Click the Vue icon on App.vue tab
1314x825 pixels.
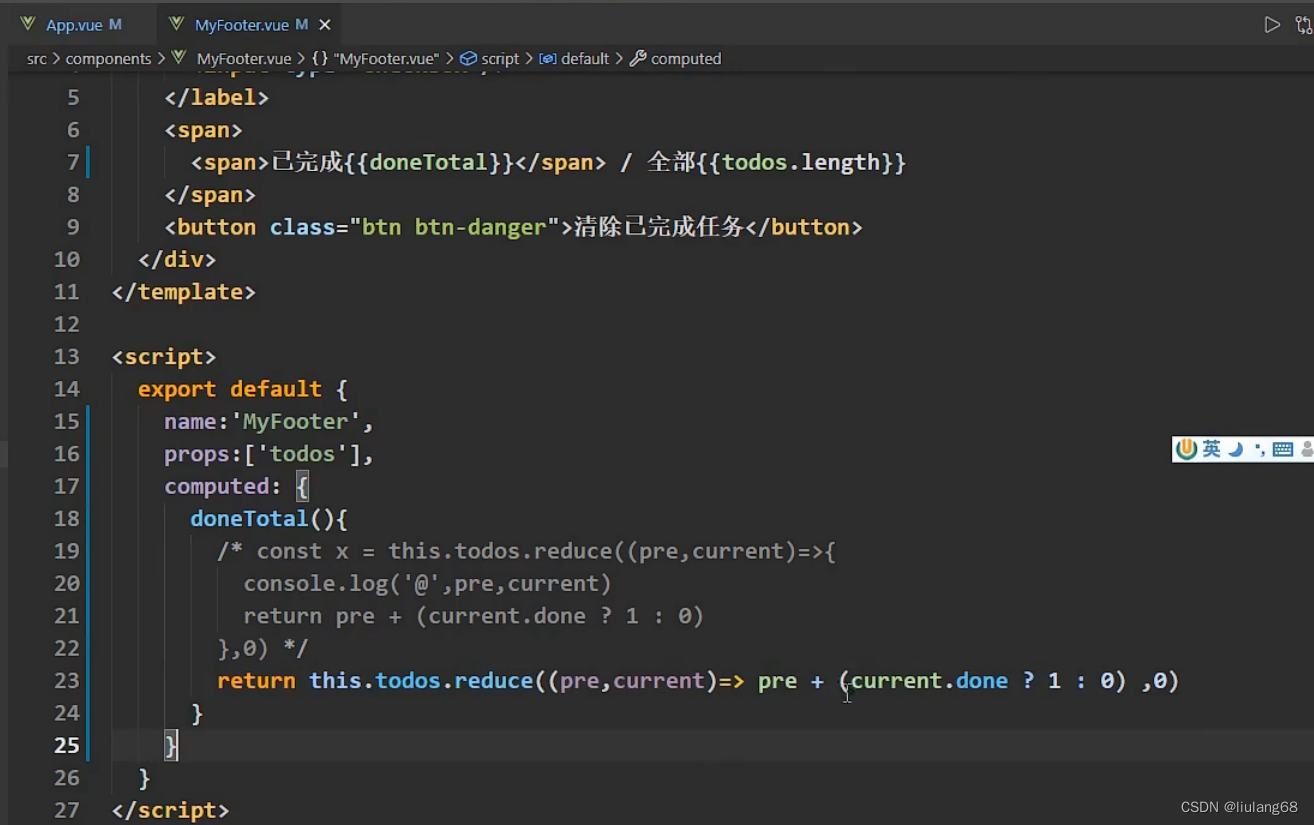(28, 23)
